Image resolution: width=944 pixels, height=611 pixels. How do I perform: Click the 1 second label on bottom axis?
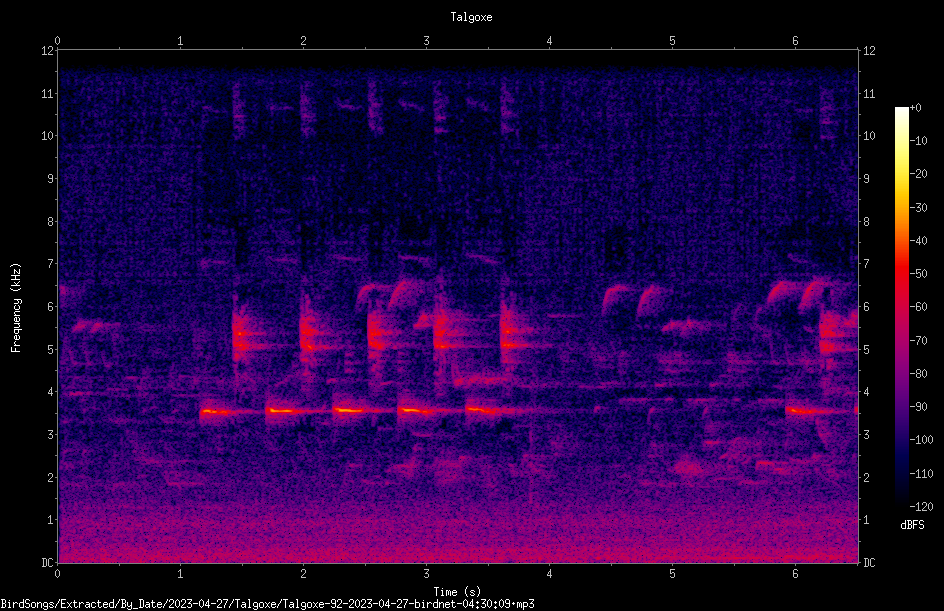(x=180, y=574)
